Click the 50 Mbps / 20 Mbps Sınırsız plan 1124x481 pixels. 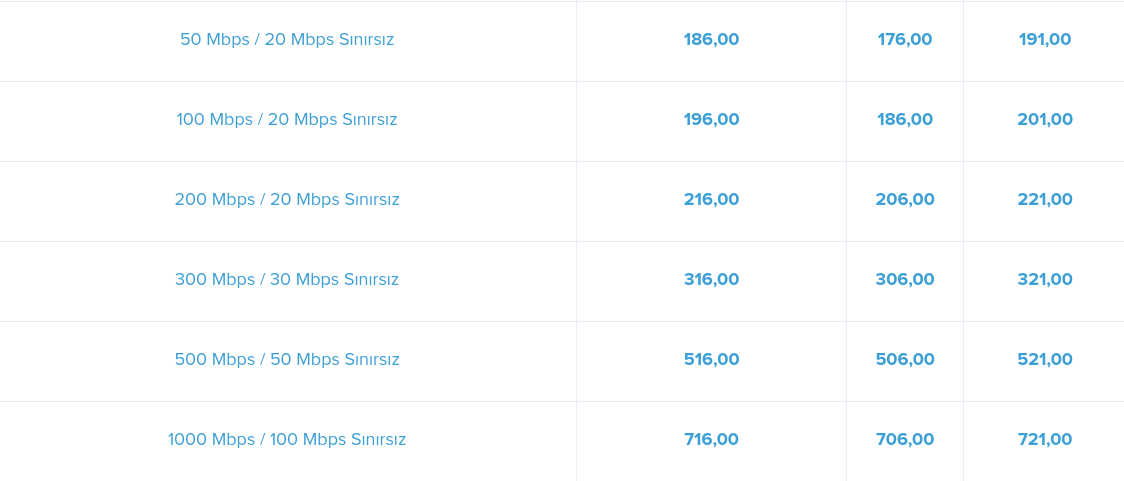point(287,40)
